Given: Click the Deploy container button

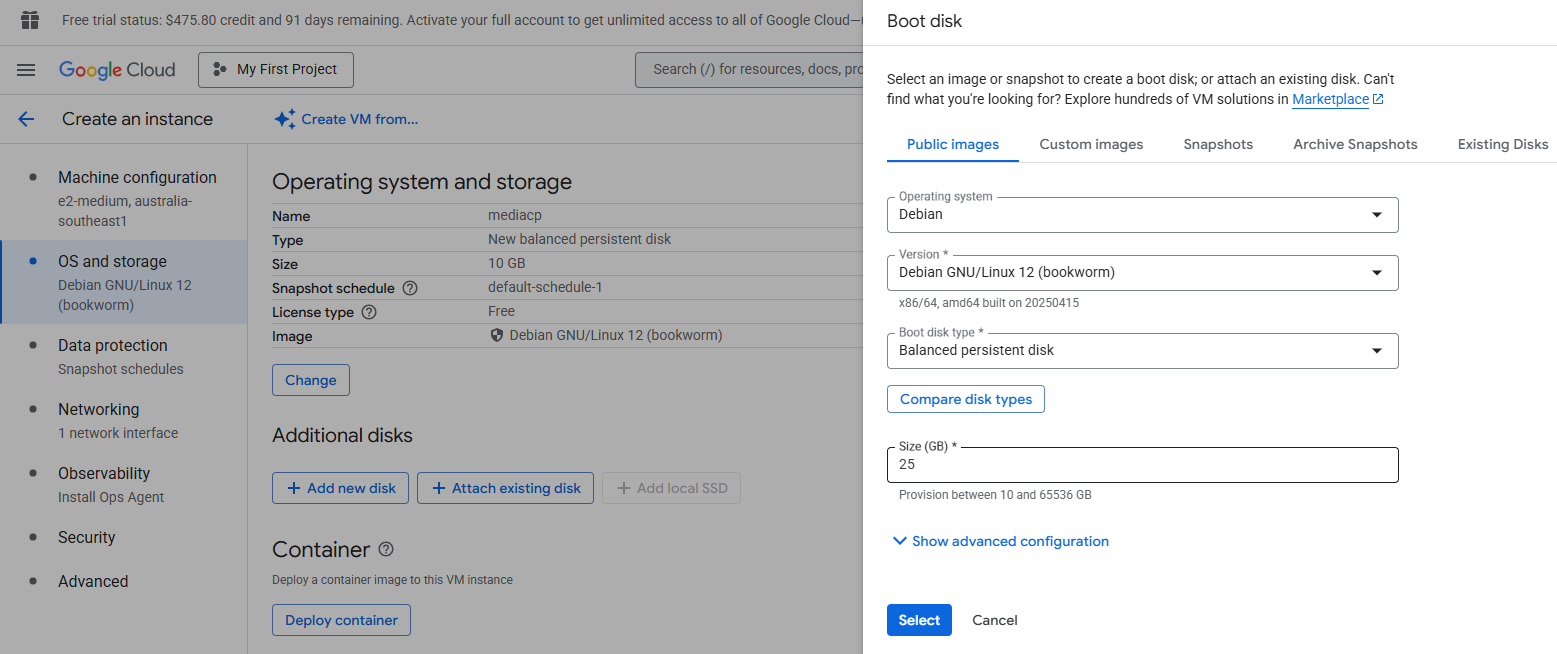Looking at the screenshot, I should coord(341,620).
